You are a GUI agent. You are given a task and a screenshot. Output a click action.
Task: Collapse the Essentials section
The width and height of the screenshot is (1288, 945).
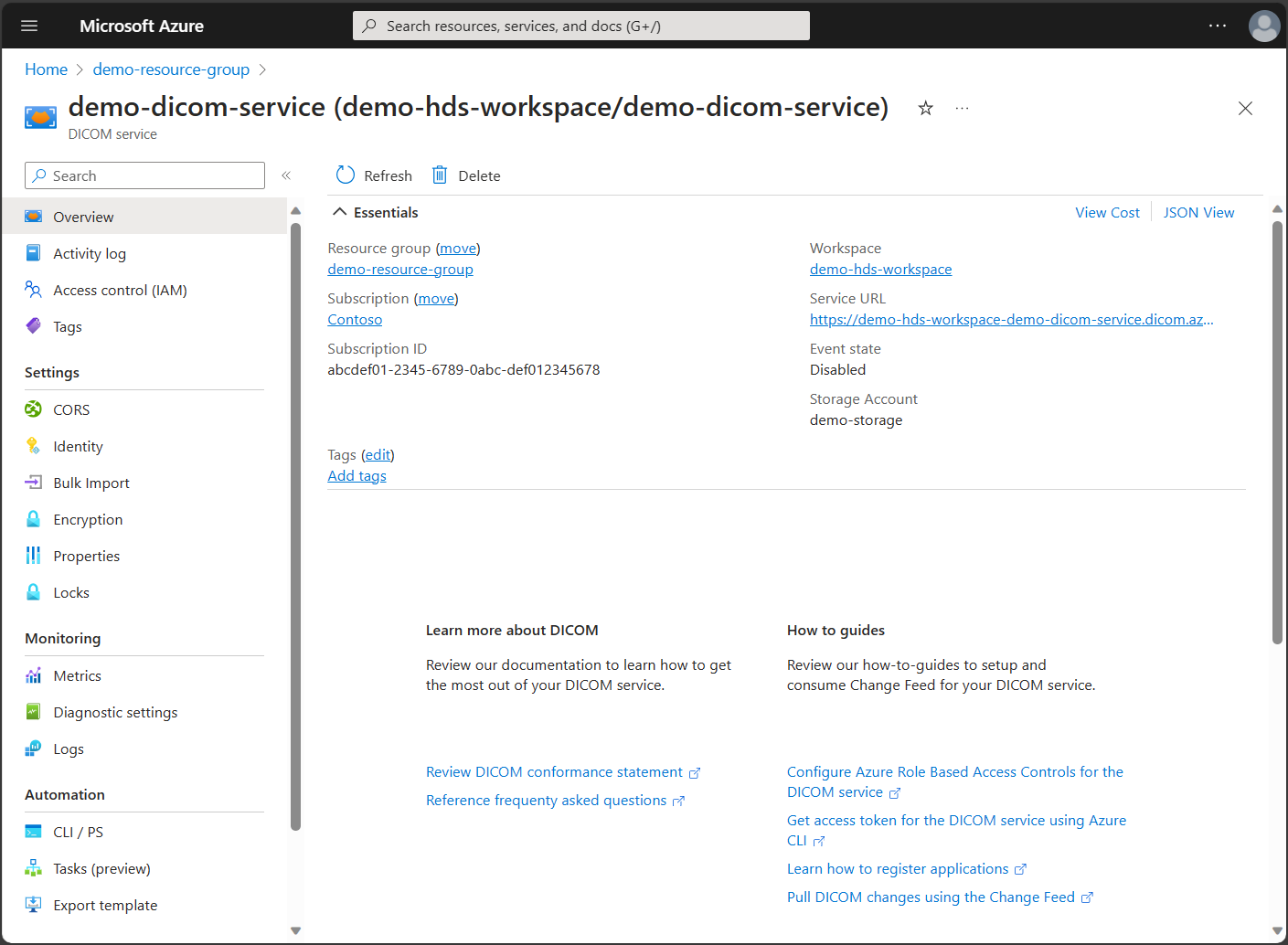(x=339, y=212)
